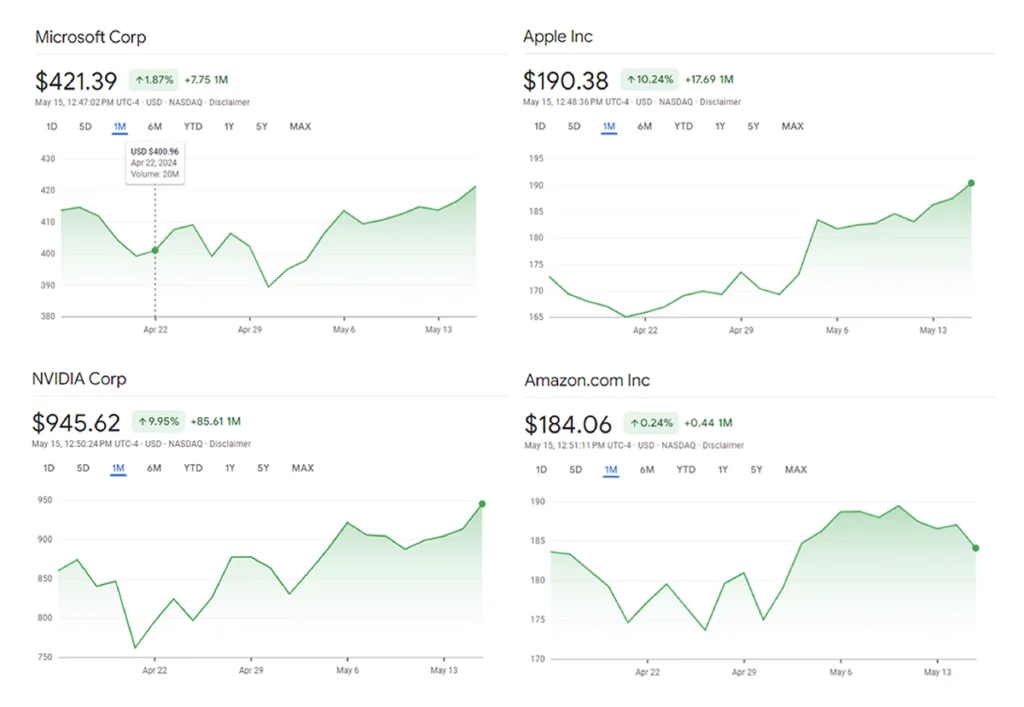Show MAX history for Amazon chart
This screenshot has height=707, width=1024.
[x=795, y=470]
